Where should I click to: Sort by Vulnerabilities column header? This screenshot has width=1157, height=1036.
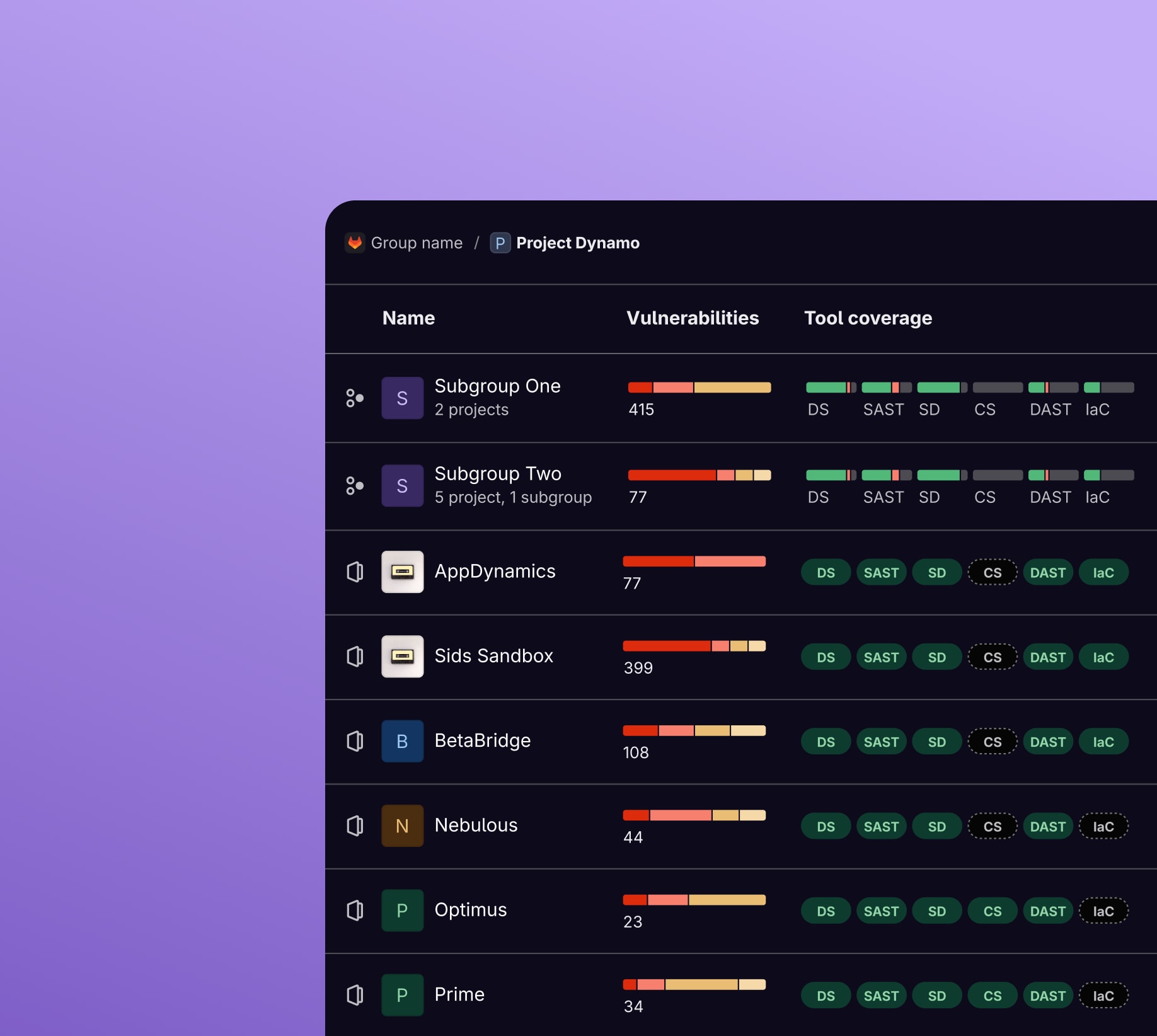pyautogui.click(x=693, y=318)
